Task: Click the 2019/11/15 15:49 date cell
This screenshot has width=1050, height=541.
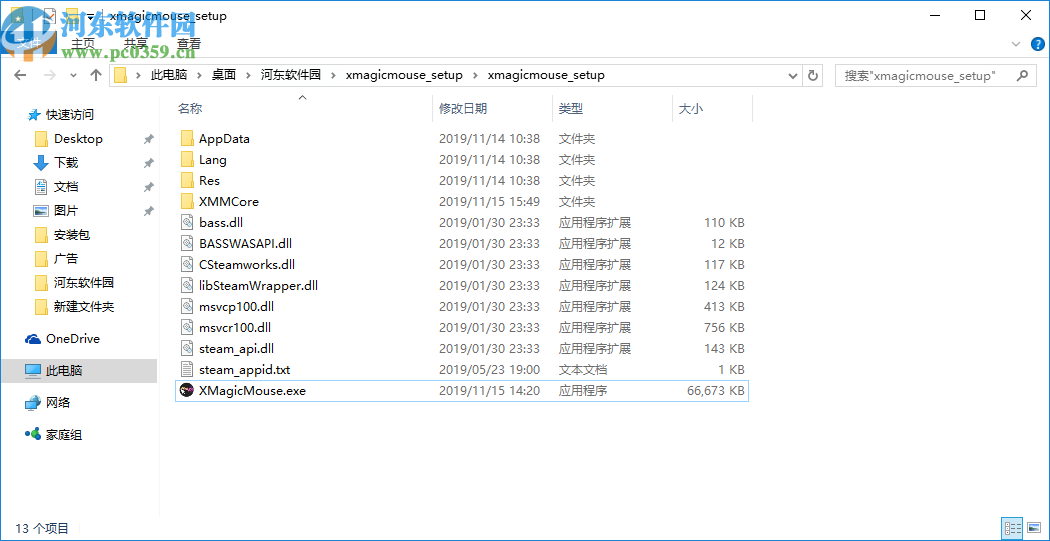Action: tap(490, 202)
